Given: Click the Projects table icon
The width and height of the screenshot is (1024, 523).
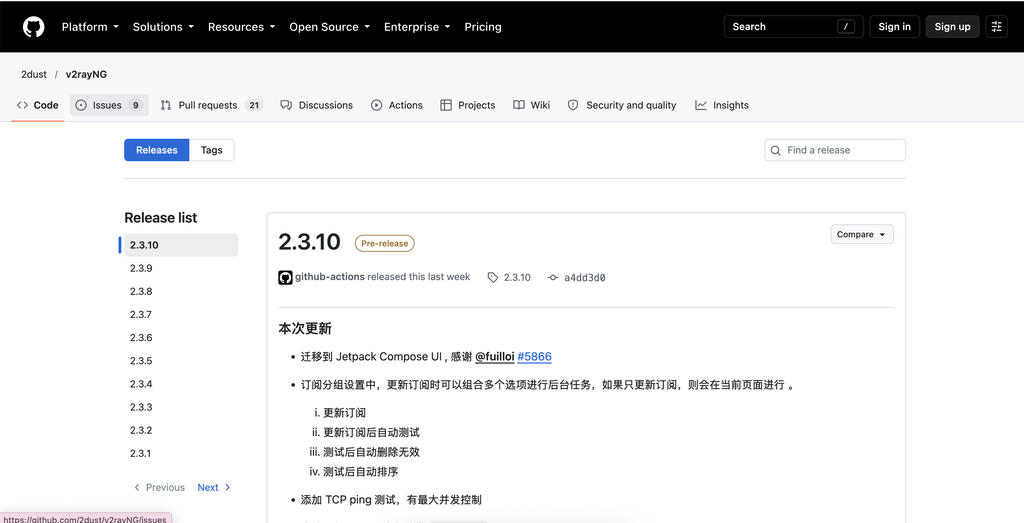Looking at the screenshot, I should point(446,105).
